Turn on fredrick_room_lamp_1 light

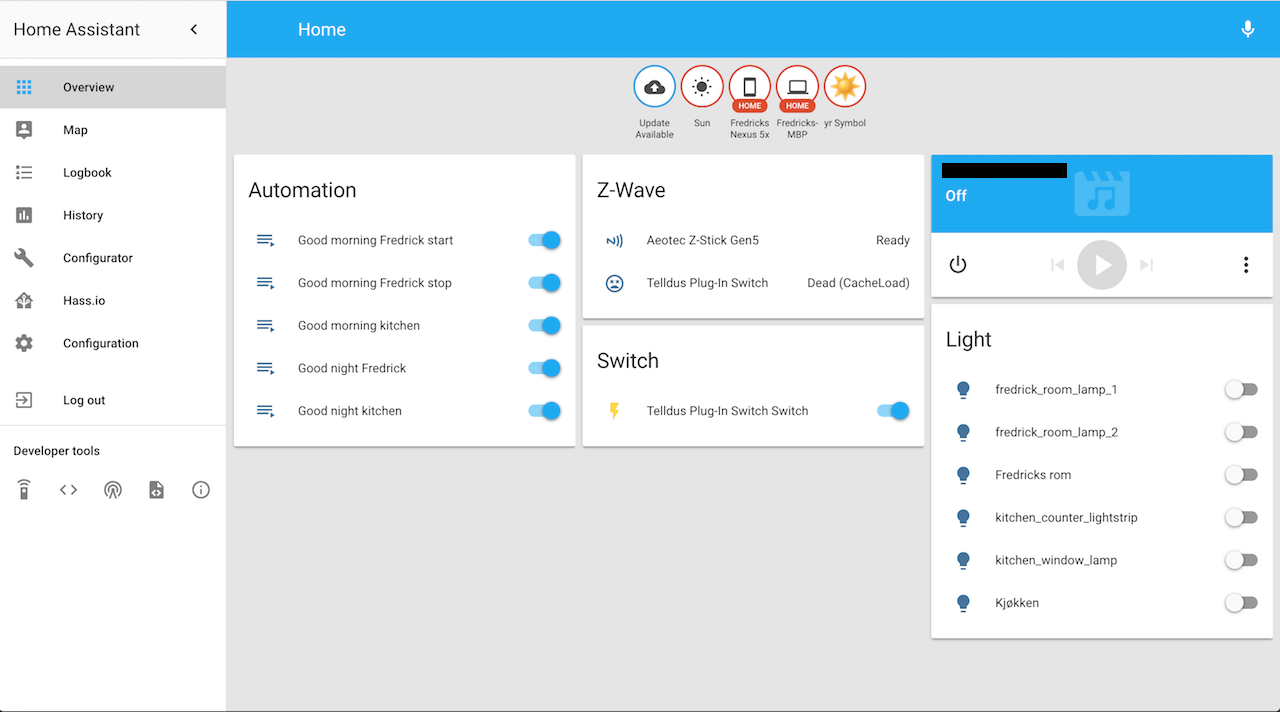1241,389
